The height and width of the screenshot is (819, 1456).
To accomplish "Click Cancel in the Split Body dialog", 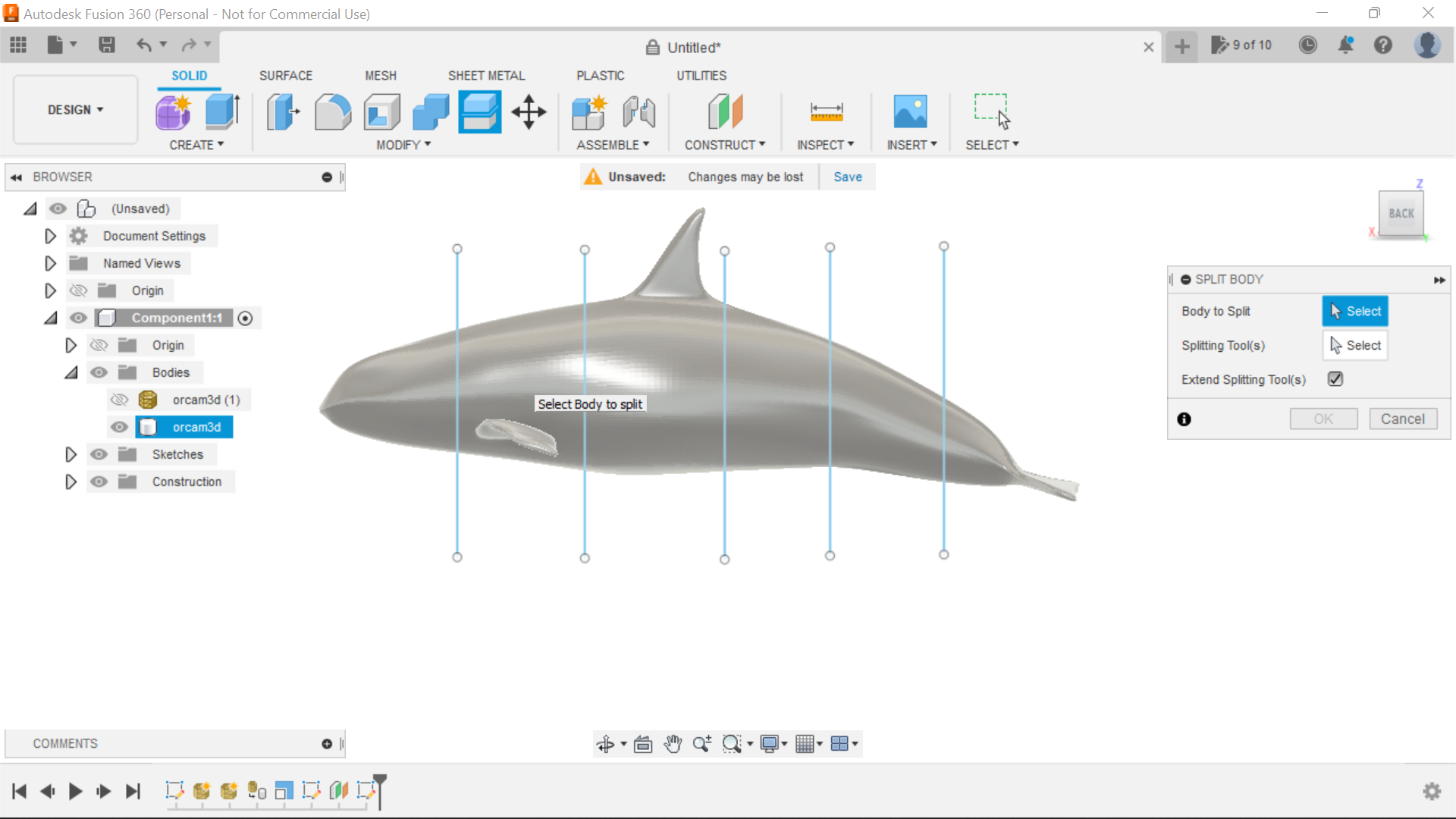I will 1403,419.
